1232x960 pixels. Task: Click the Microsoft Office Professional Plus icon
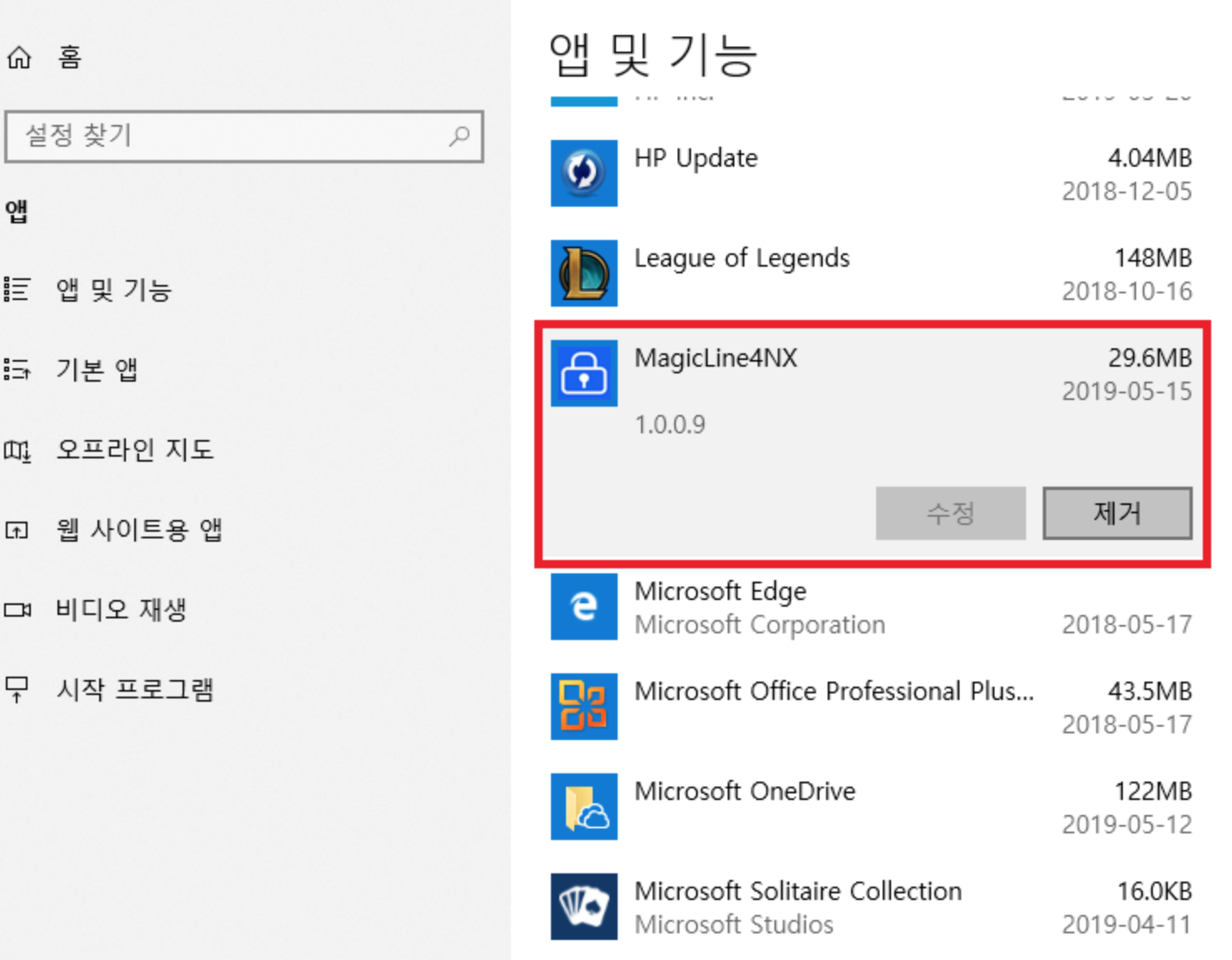click(x=583, y=707)
